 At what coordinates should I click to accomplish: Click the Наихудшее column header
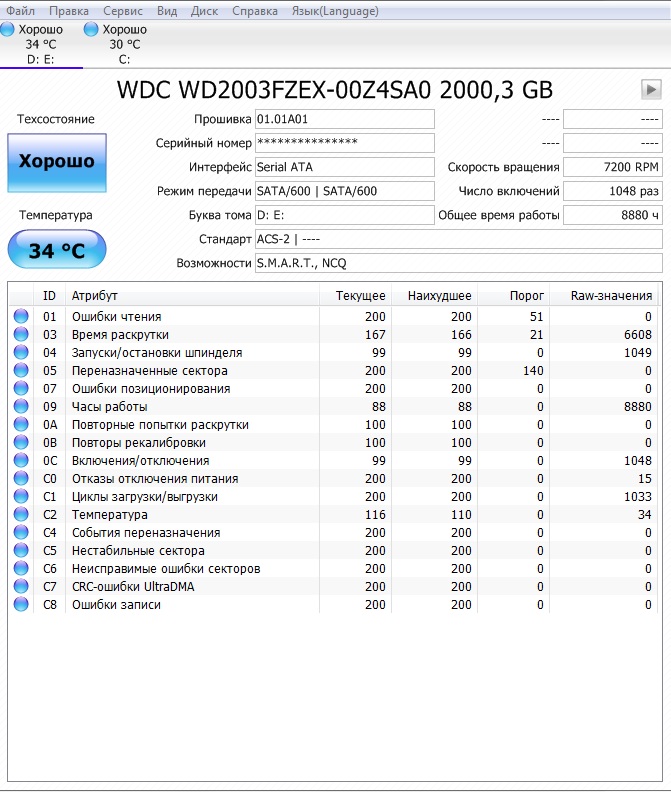click(x=435, y=295)
